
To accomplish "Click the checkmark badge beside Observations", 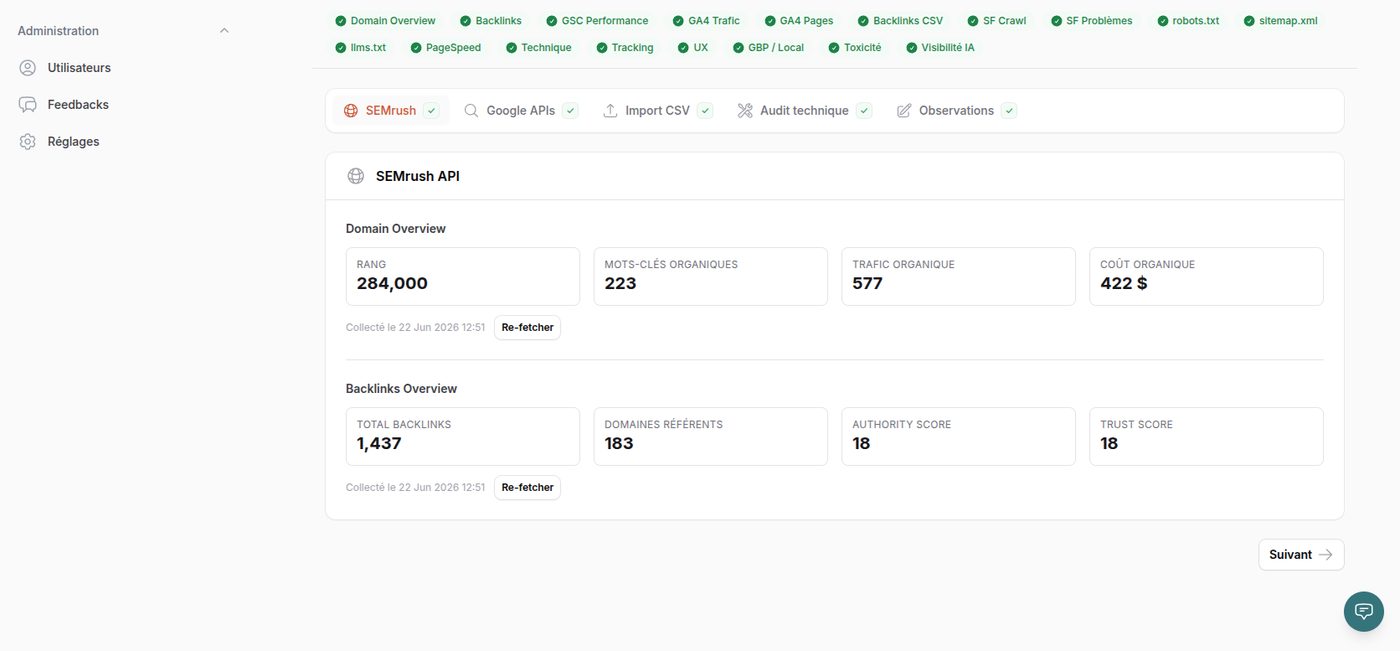I will 1009,111.
